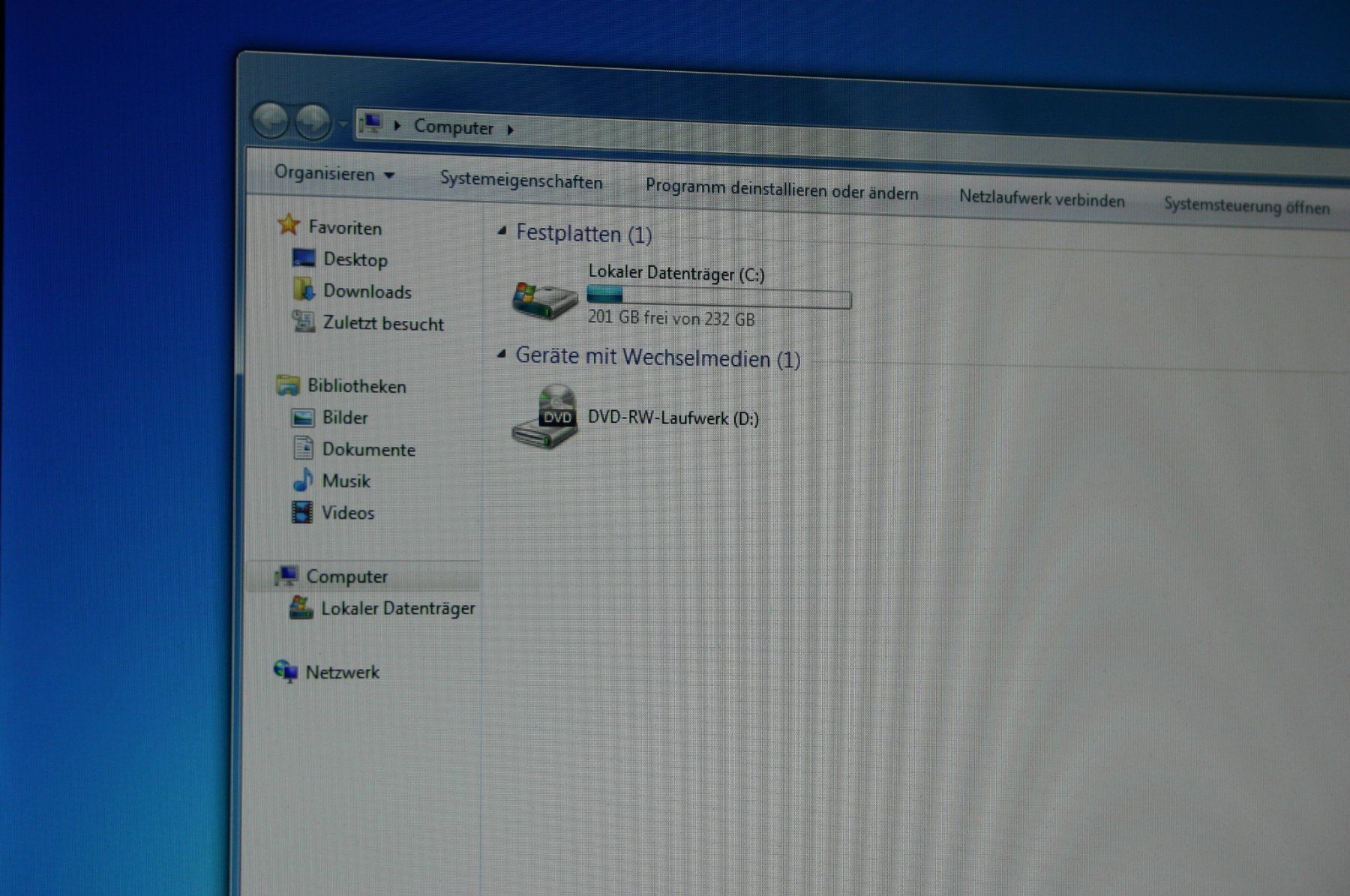Expand the arrow after Computer in address bar
Image resolution: width=1350 pixels, height=896 pixels.
(x=510, y=130)
